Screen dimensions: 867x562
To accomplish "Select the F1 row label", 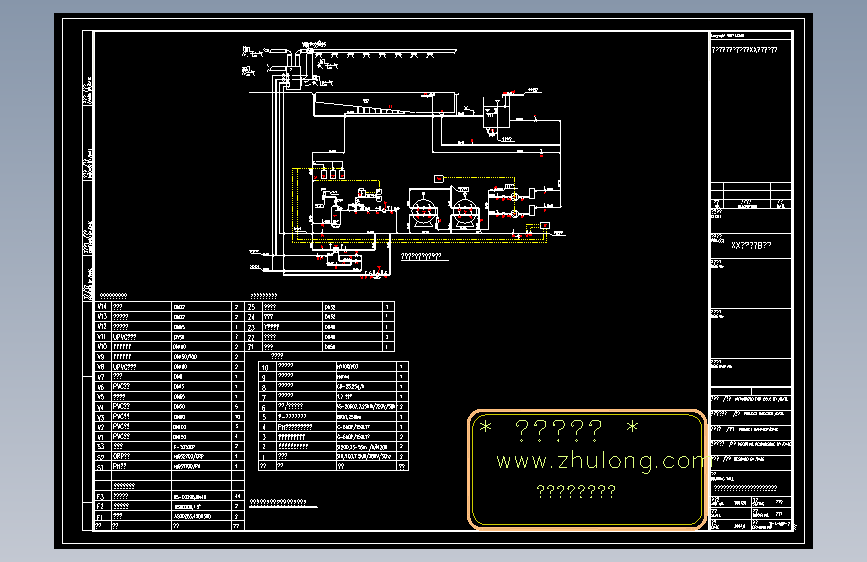I will click(100, 517).
